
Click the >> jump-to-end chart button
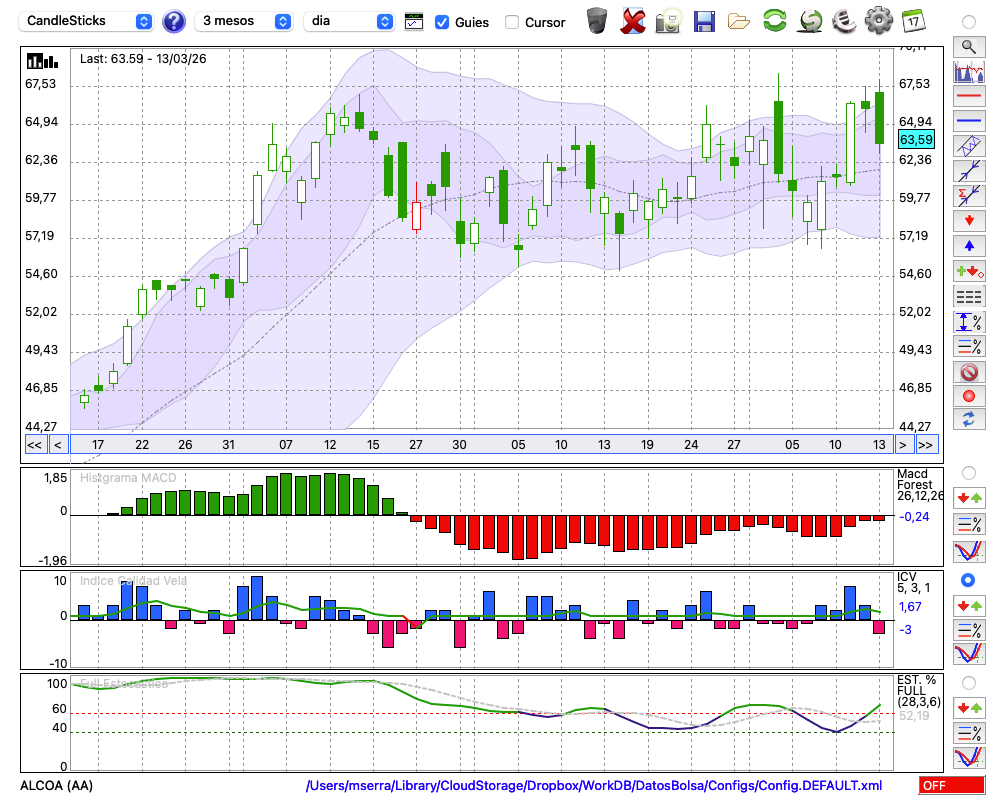coord(926,444)
